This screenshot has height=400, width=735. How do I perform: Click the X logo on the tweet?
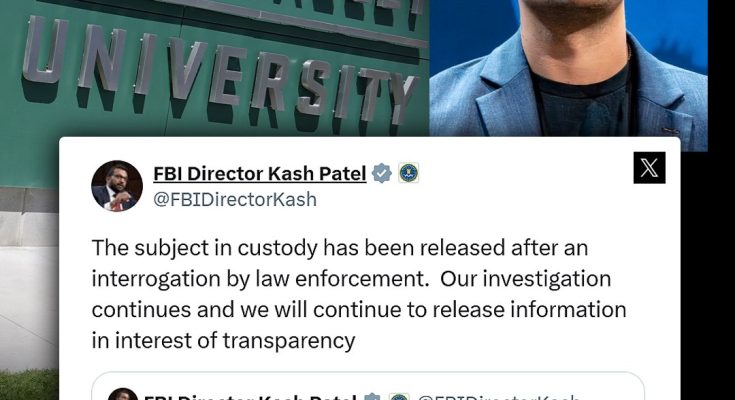[649, 167]
